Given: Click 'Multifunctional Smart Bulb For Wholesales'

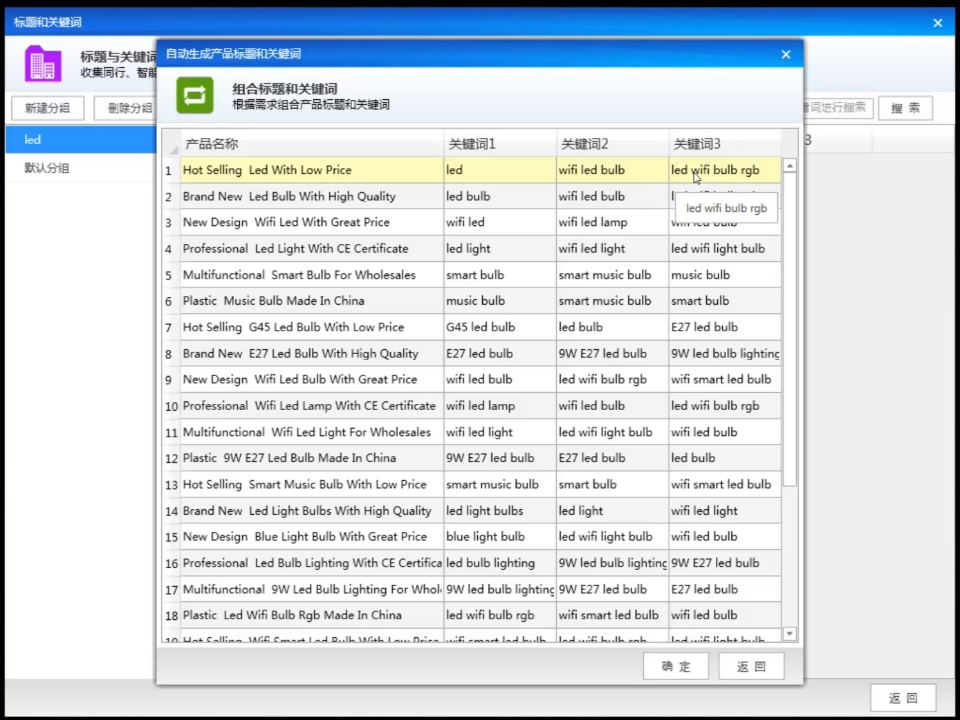Looking at the screenshot, I should pyautogui.click(x=312, y=275).
